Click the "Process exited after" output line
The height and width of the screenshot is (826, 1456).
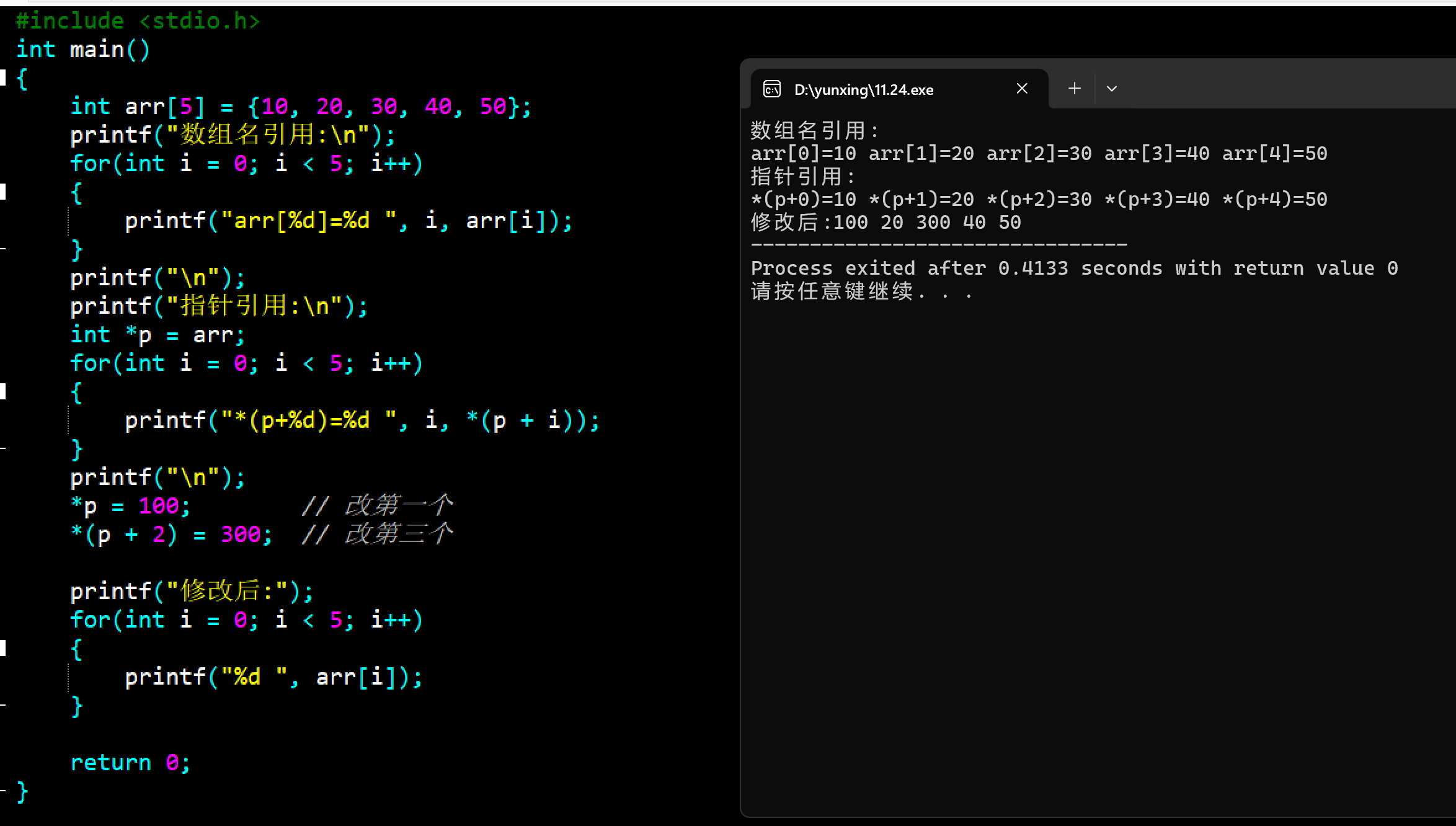1074,269
